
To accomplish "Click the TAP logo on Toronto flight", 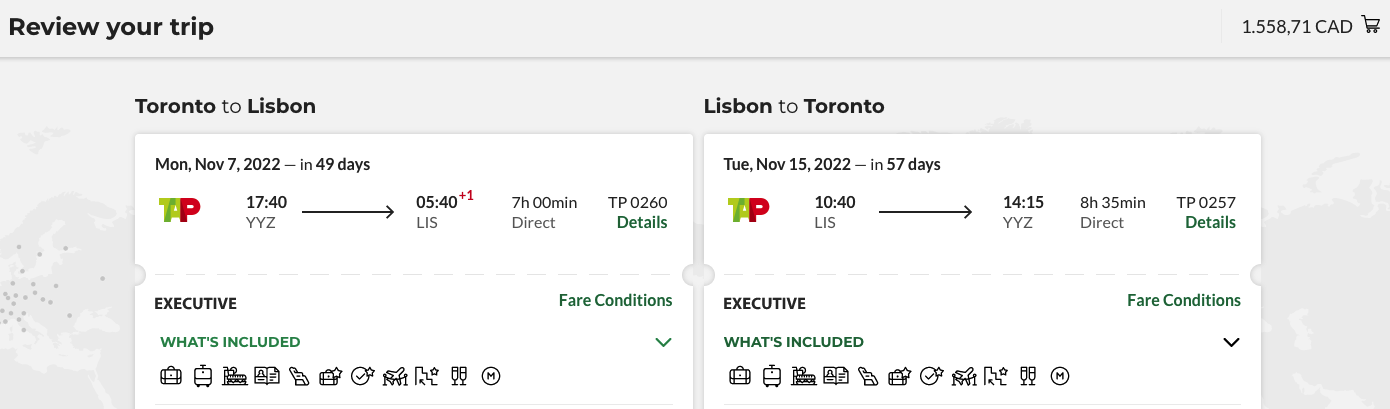I will pyautogui.click(x=180, y=210).
